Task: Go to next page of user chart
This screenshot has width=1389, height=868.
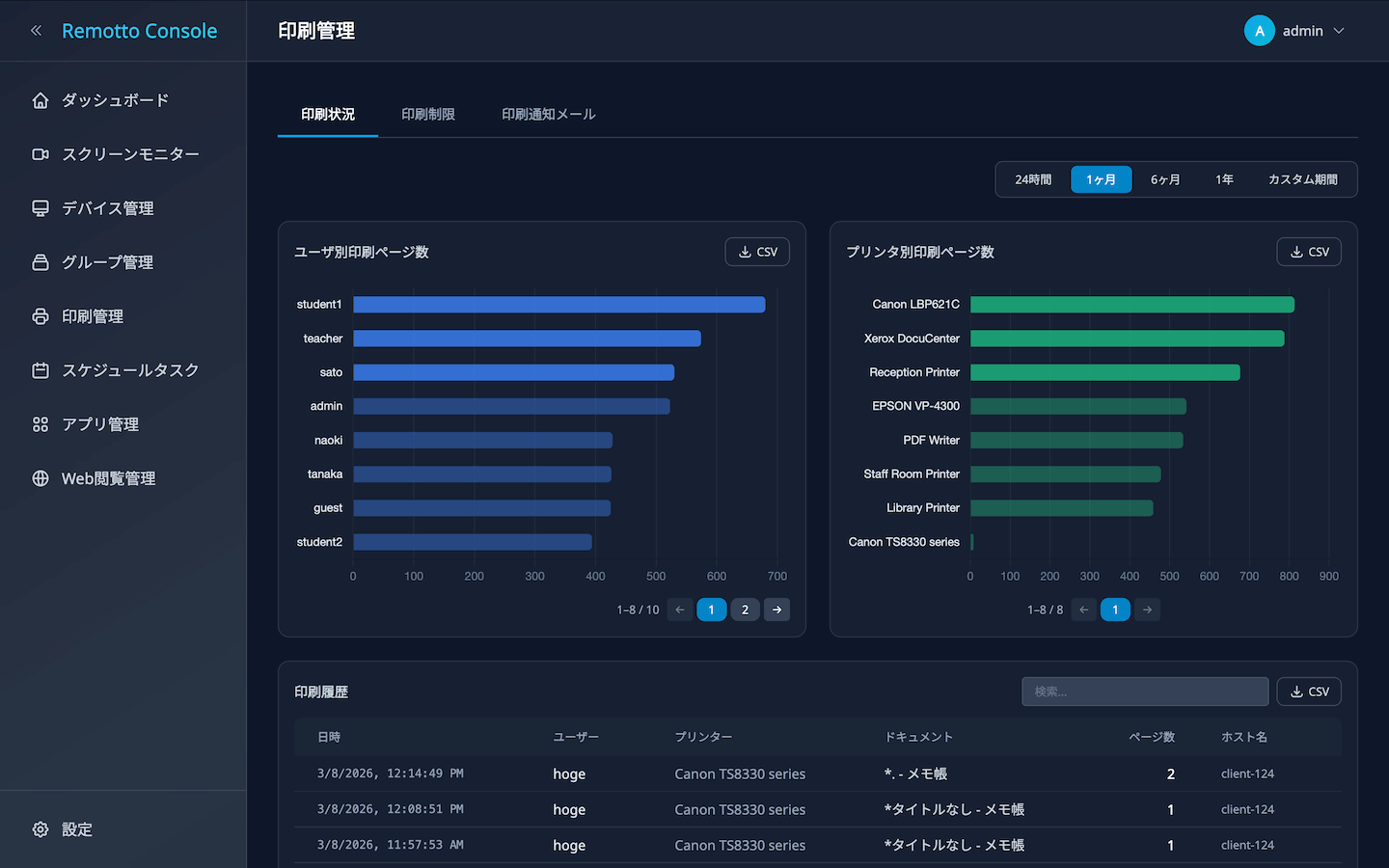Action: (776, 610)
